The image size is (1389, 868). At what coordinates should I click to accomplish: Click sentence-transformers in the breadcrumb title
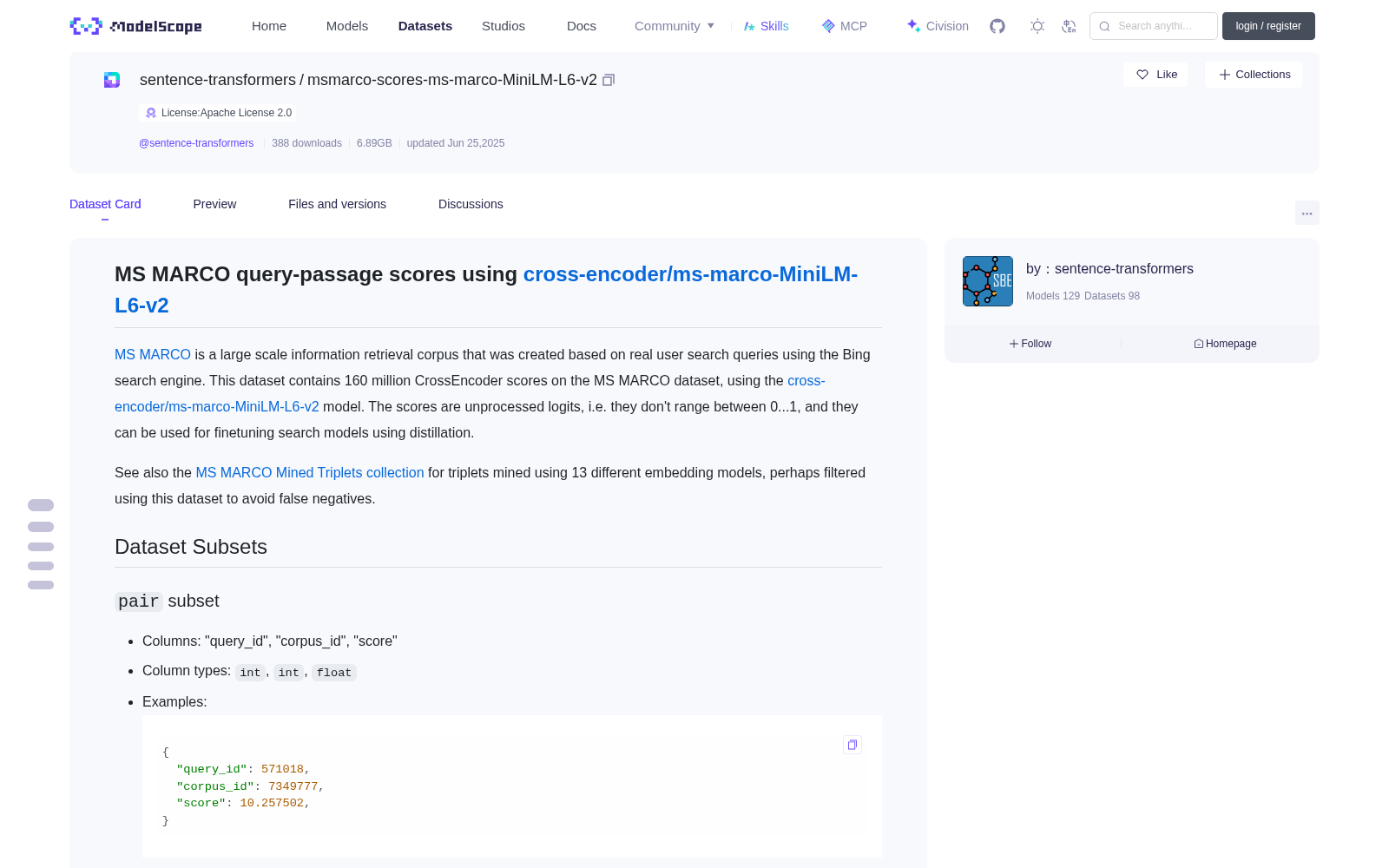coord(218,80)
